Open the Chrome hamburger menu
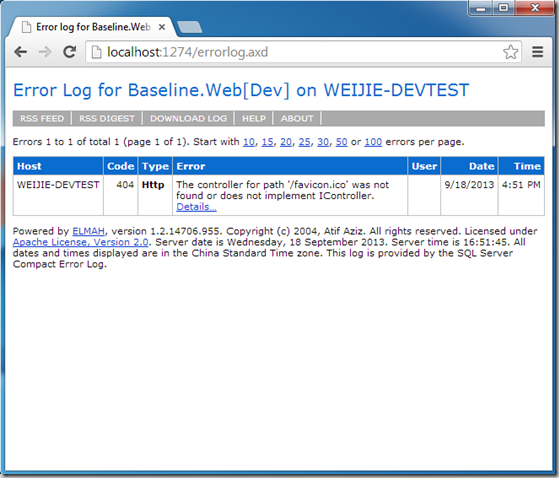The image size is (559, 478). pos(538,52)
